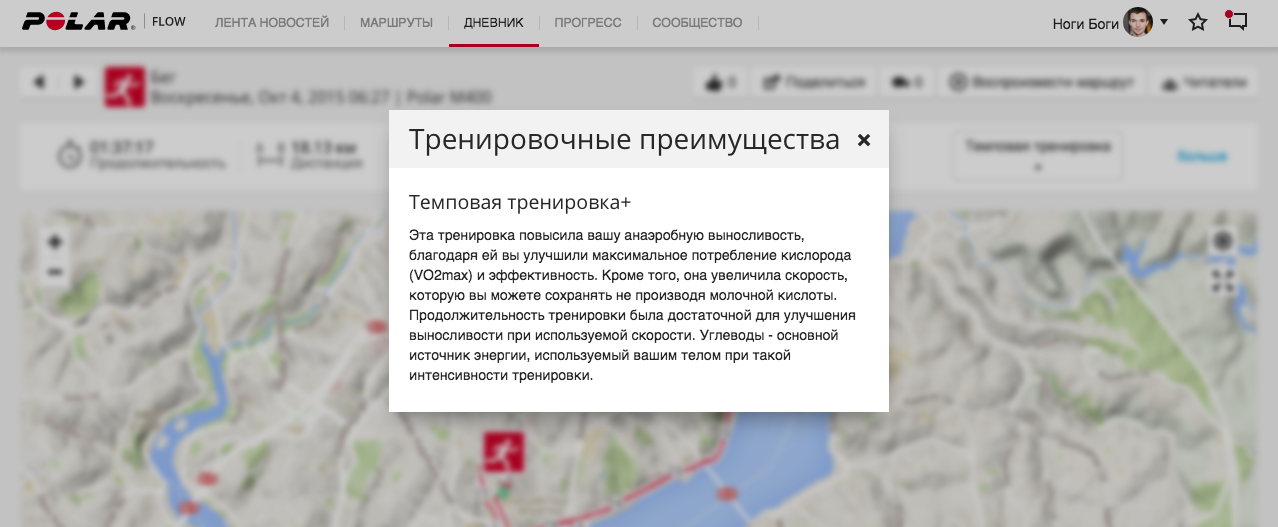Zoom in on the map
The image size is (1278, 527).
pos(54,241)
